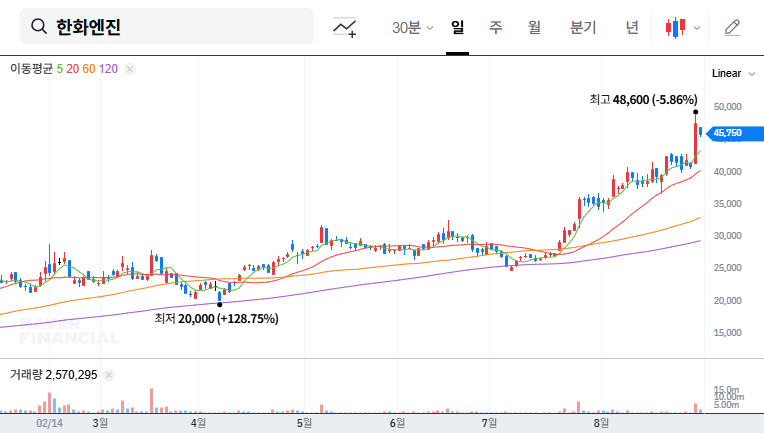This screenshot has height=433, width=764.
Task: Click the candlestick chart type icon
Action: click(675, 28)
